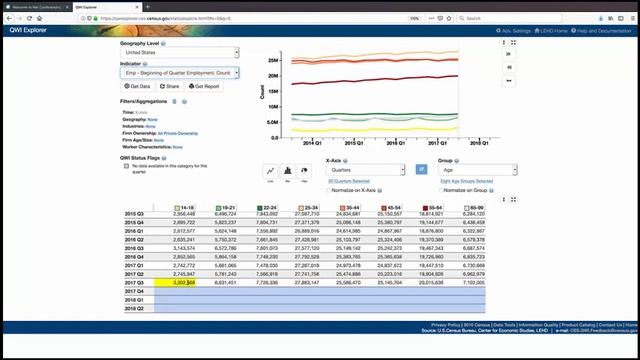Open Filters/Aggregations help icon
Viewport: 640px width, 360px height.
[x=184, y=101]
